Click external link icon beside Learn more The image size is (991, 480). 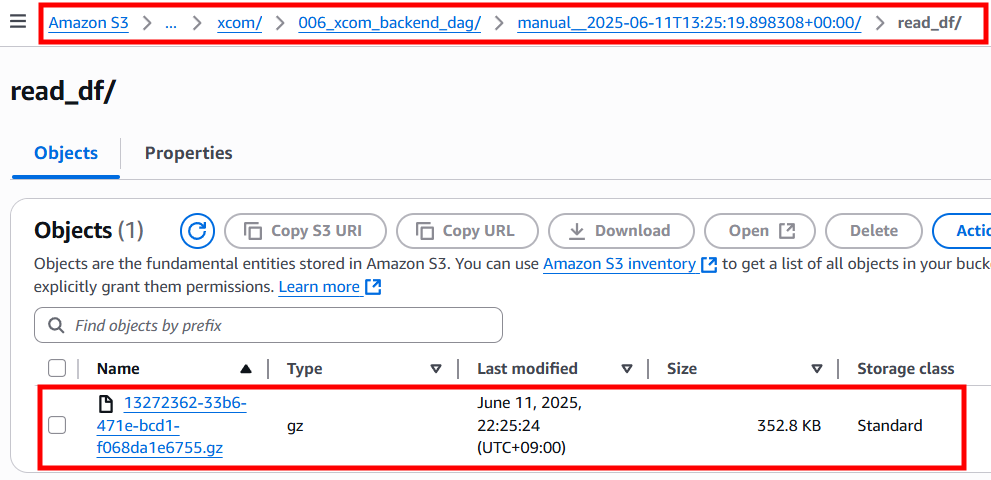pos(374,288)
